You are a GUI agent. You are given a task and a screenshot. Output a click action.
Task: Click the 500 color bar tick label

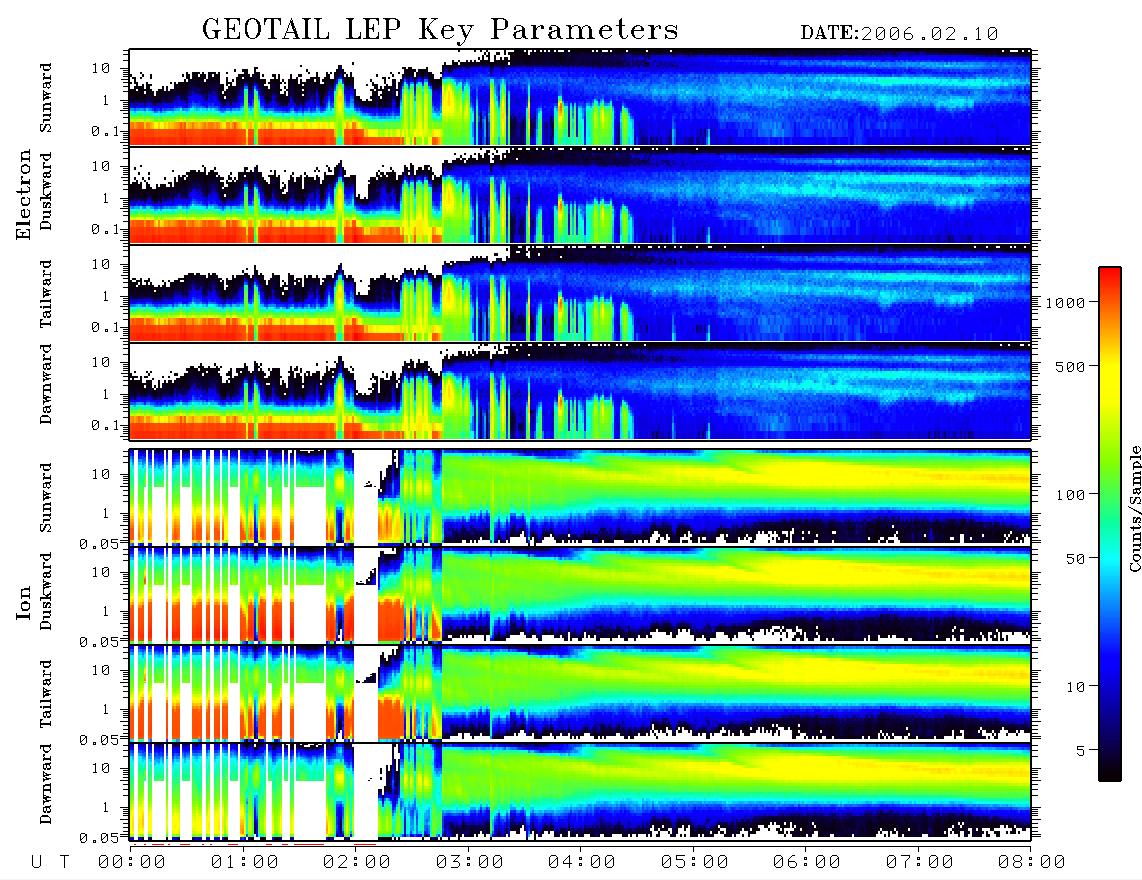click(1071, 366)
